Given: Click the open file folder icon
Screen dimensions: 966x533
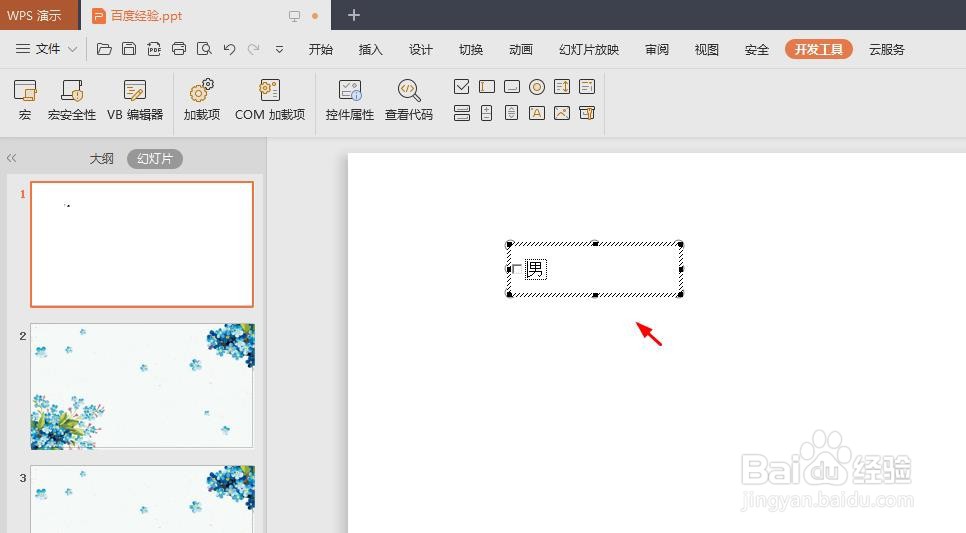Looking at the screenshot, I should pyautogui.click(x=104, y=49).
